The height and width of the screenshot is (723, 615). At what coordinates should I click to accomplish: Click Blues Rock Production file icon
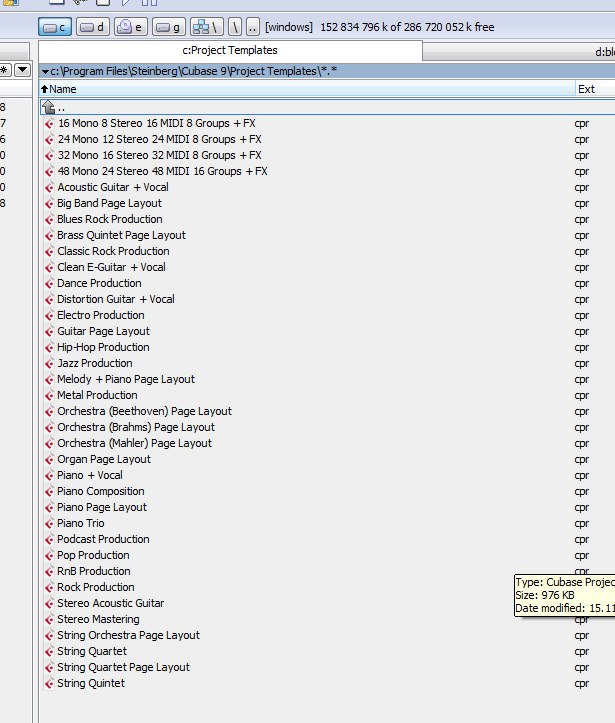(49, 219)
